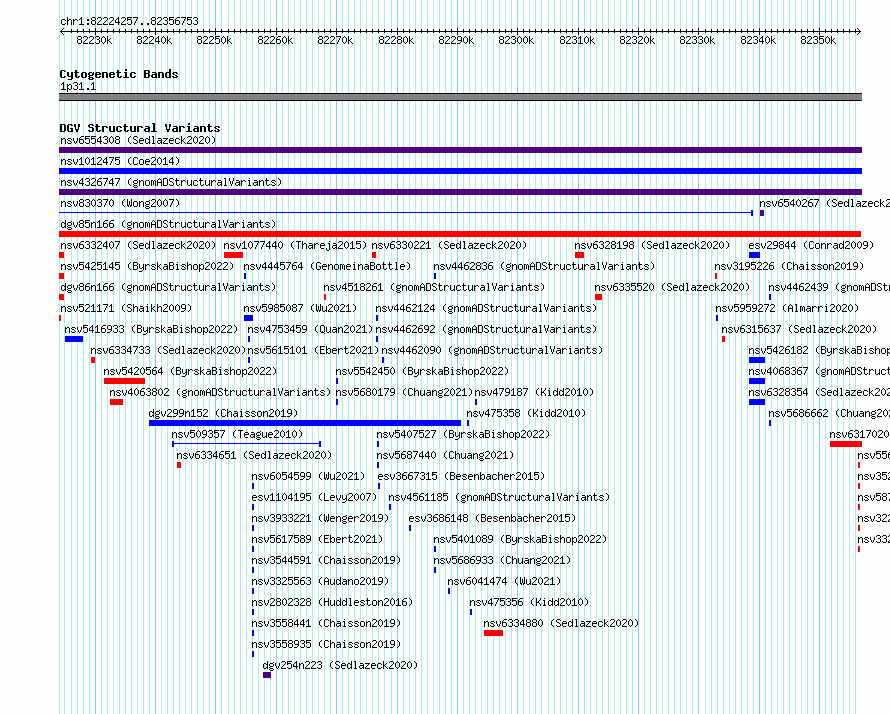The width and height of the screenshot is (890, 714).
Task: Click the nsv6554308 (Sedlazeck2020) variant label
Action: point(138,140)
